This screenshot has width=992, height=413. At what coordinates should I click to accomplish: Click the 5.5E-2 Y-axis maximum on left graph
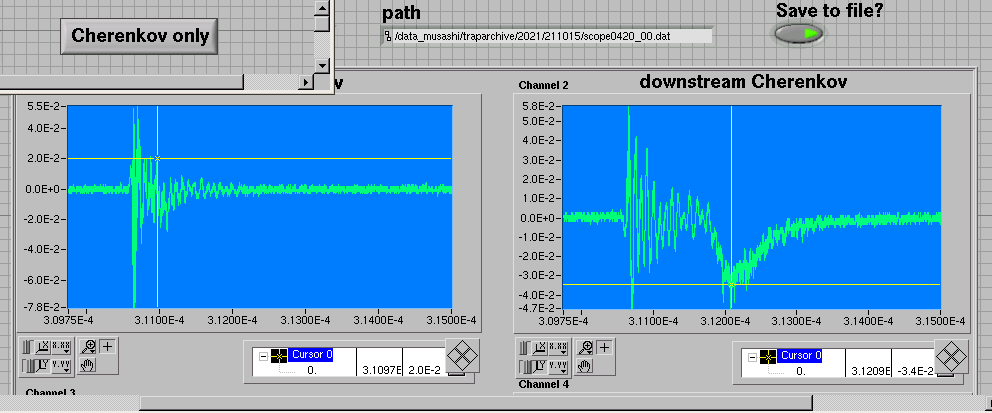pos(44,106)
